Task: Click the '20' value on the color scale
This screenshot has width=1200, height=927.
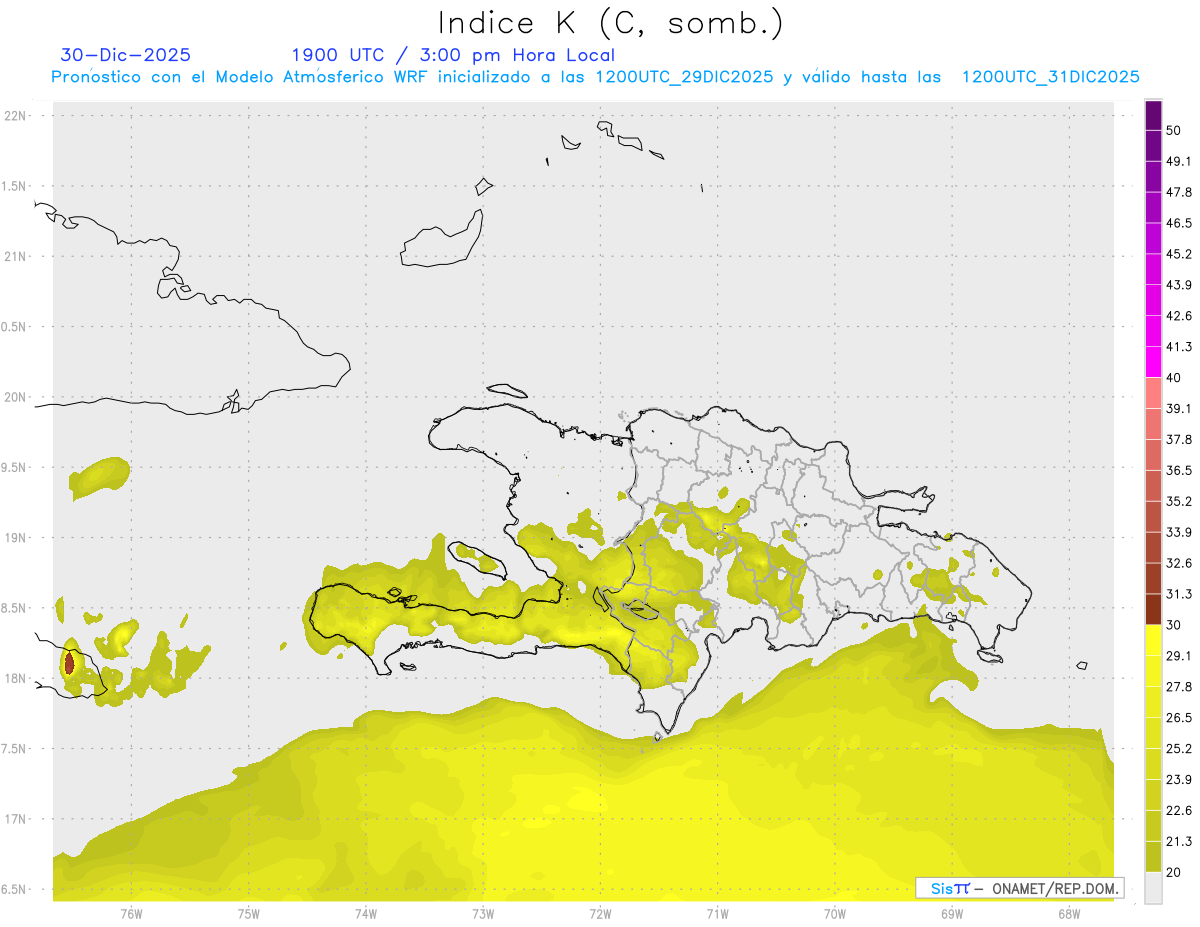Action: pyautogui.click(x=1174, y=873)
